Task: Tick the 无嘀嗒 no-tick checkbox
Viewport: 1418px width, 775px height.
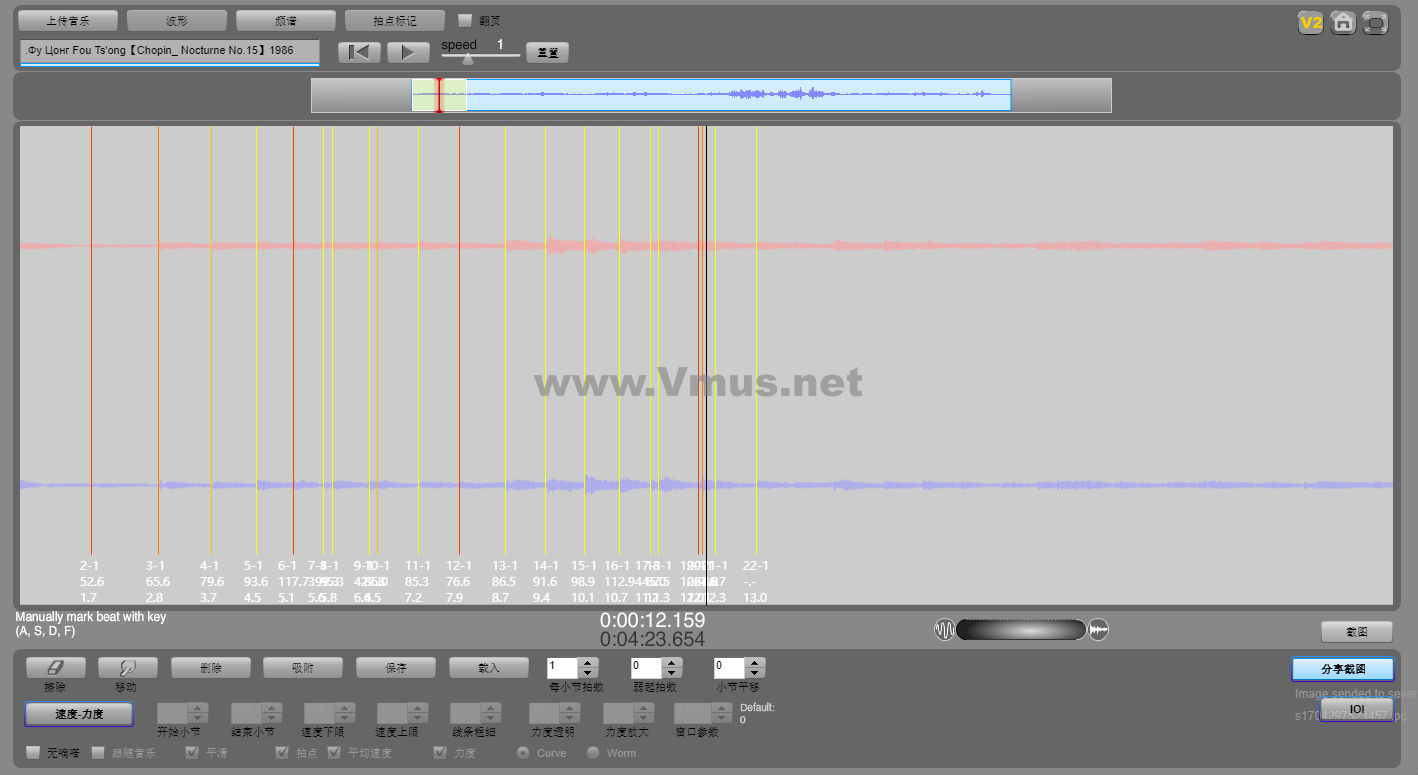Action: pos(33,753)
